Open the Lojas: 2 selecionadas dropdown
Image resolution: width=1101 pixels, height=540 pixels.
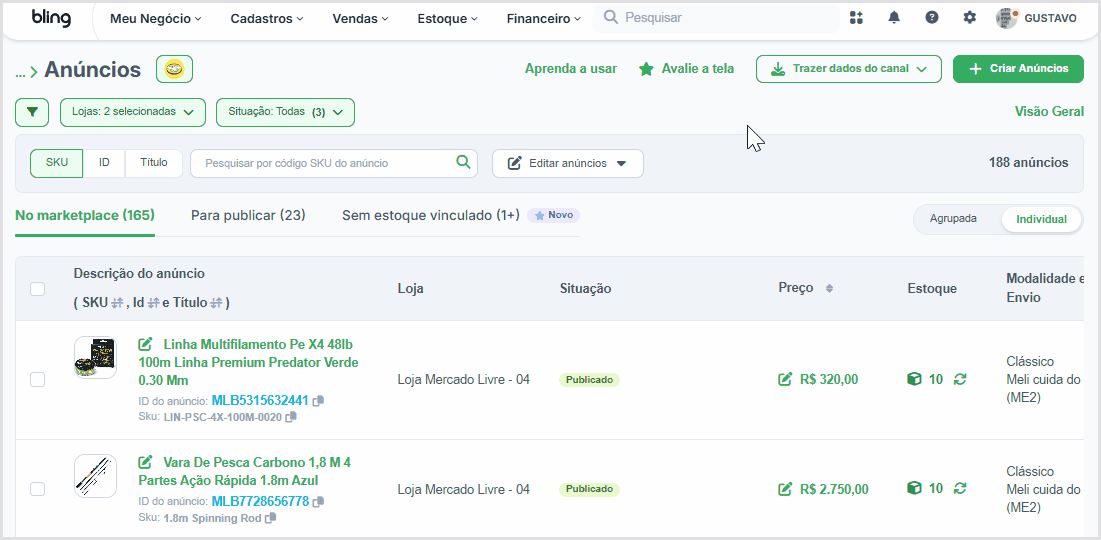tap(133, 112)
